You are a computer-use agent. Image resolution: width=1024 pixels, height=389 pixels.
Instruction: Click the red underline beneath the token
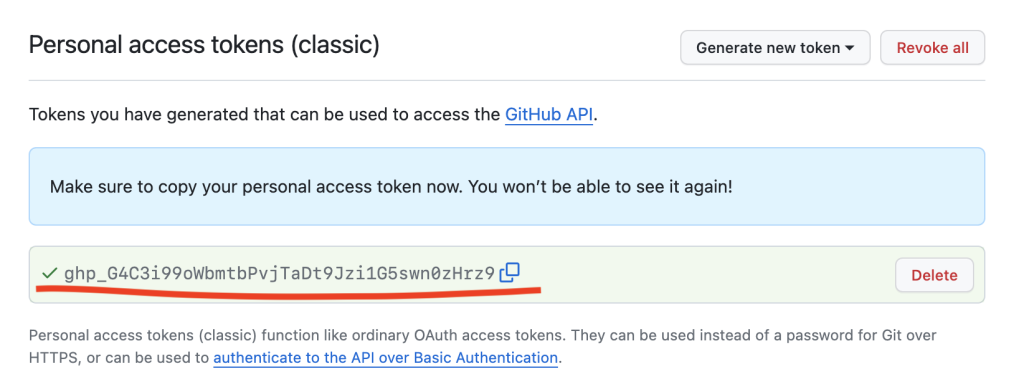tap(288, 292)
